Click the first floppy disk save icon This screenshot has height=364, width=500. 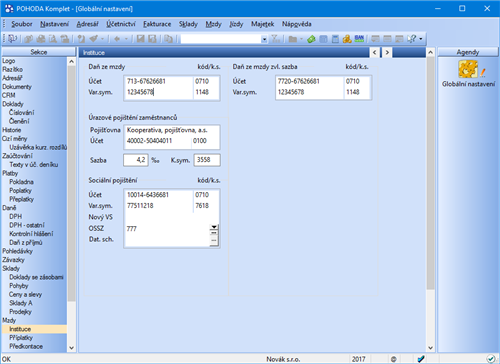tap(140, 39)
